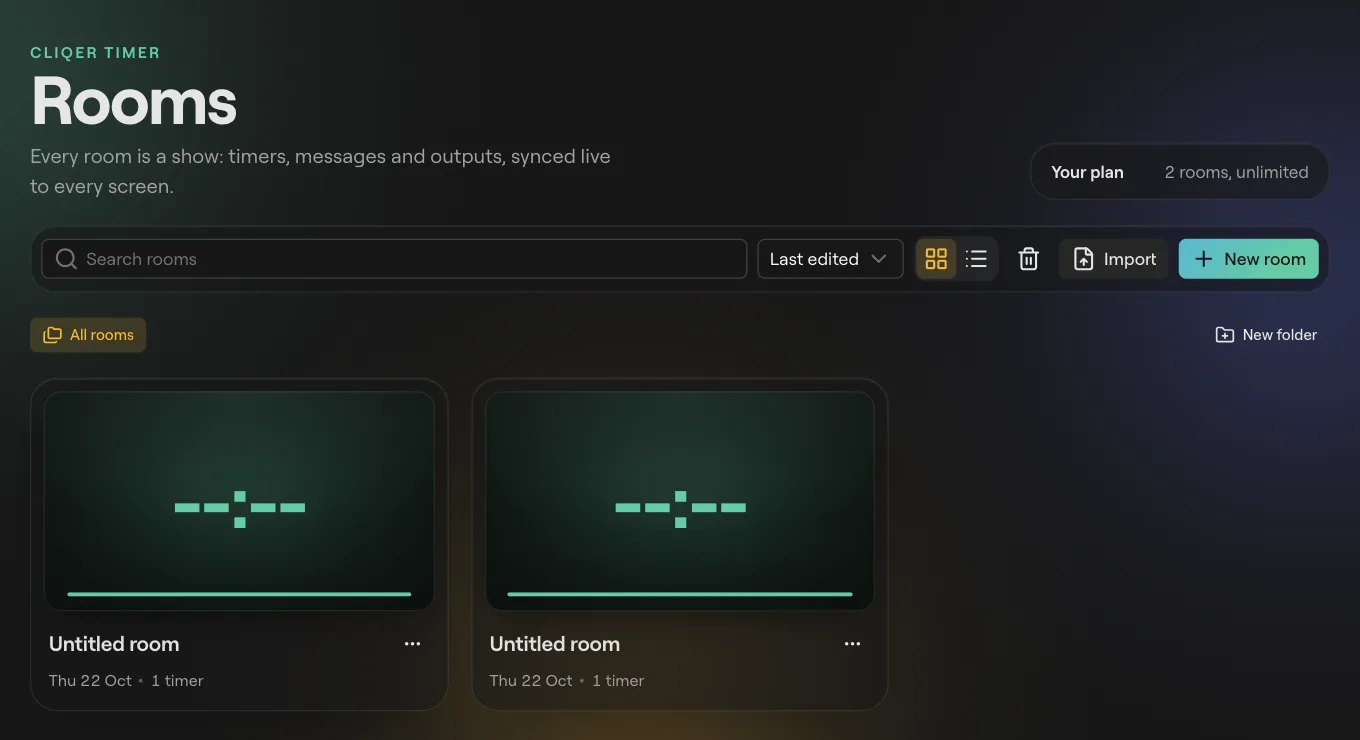Select the All rooms folder chip
The height and width of the screenshot is (740, 1360).
tap(88, 335)
